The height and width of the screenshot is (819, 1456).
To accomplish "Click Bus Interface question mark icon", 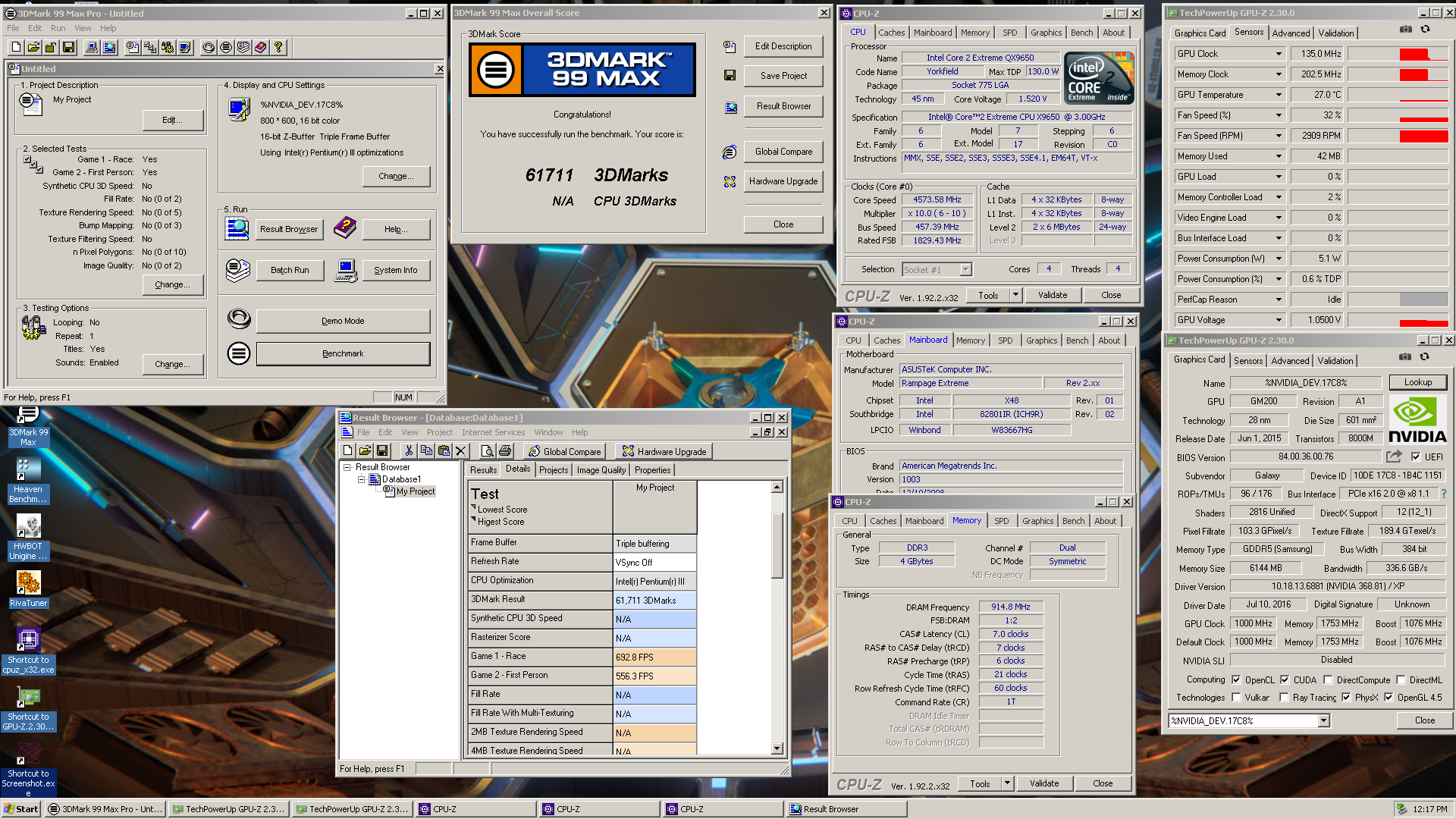I will (x=1443, y=494).
